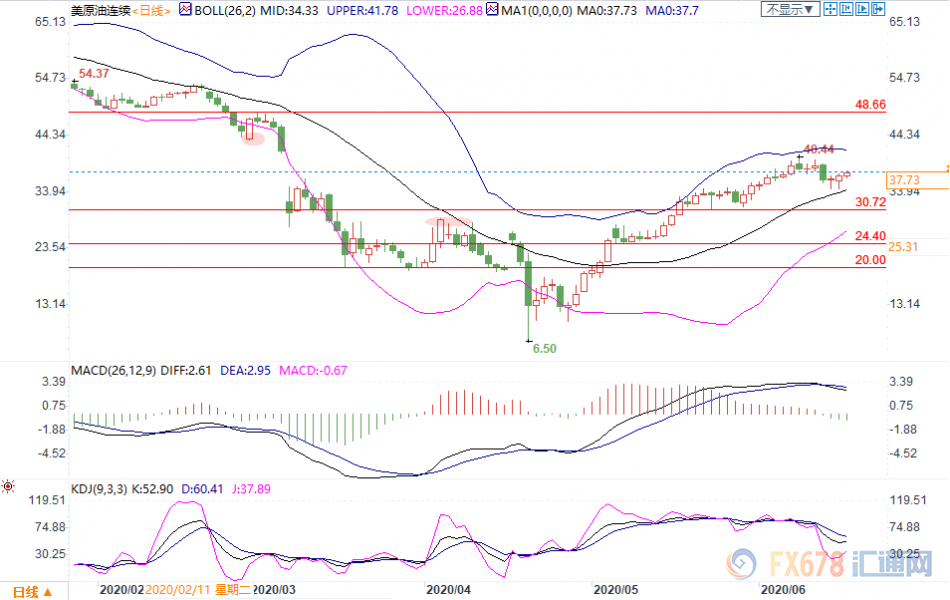Click the 2020/05 date axis label
The height and width of the screenshot is (600, 950).
click(616, 590)
